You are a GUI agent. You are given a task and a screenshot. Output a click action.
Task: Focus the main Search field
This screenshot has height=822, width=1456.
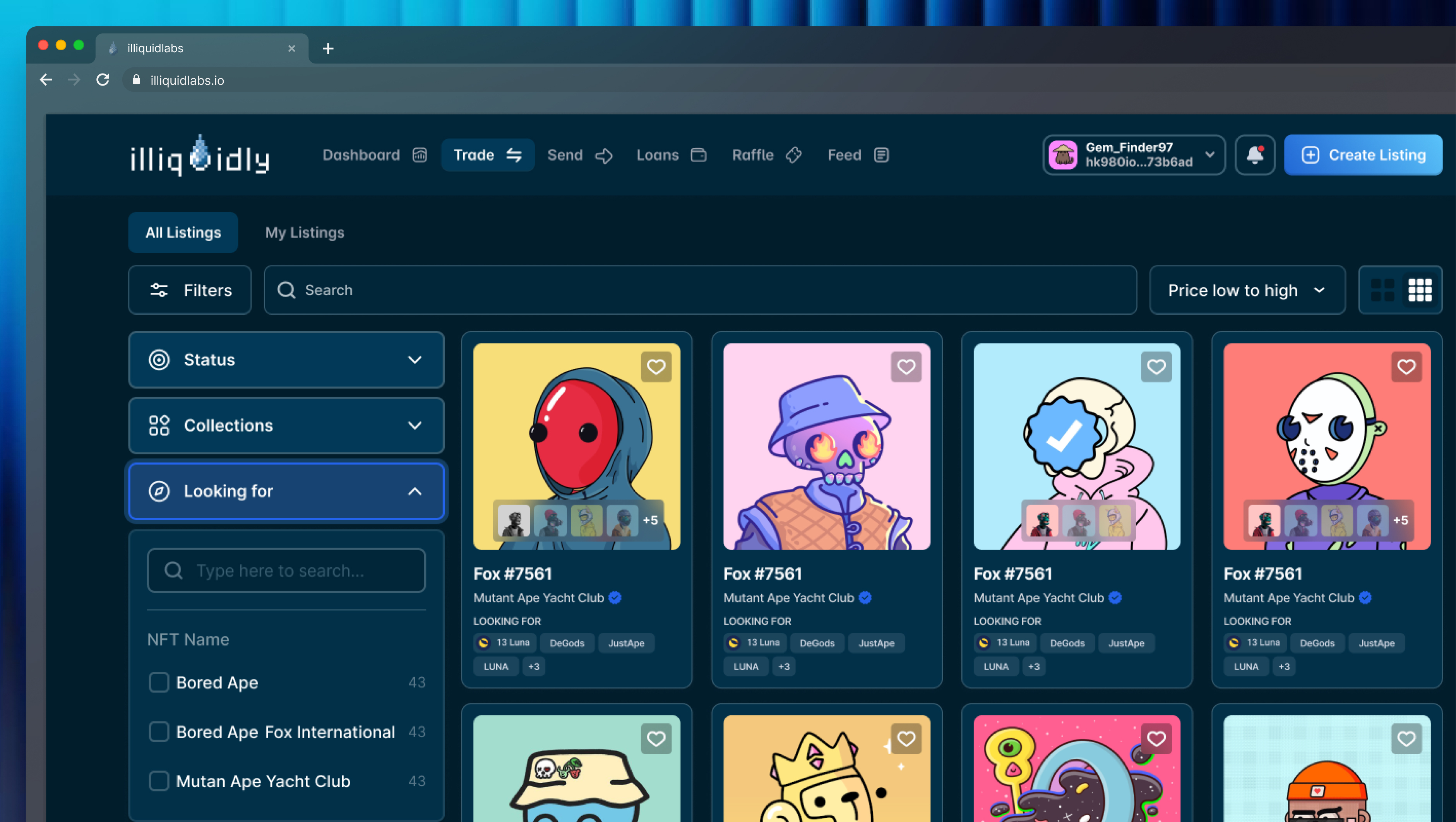pyautogui.click(x=701, y=290)
